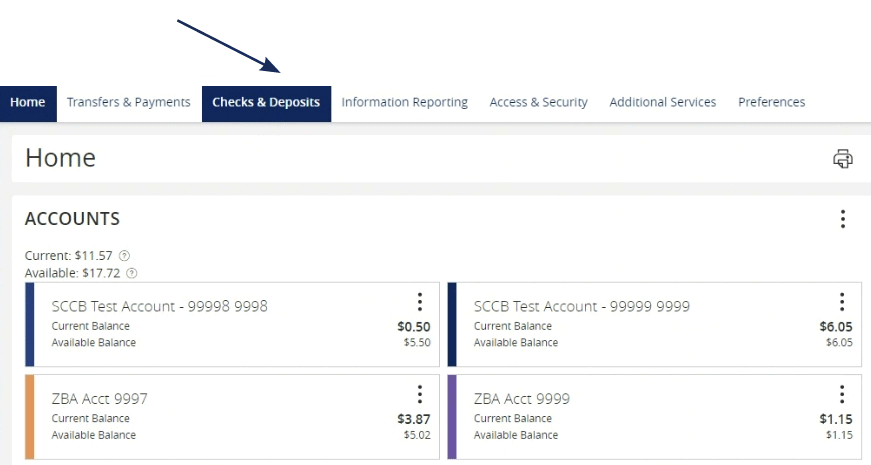This screenshot has width=871, height=465.
Task: Select the $5.02 available balance value
Action: point(417,434)
